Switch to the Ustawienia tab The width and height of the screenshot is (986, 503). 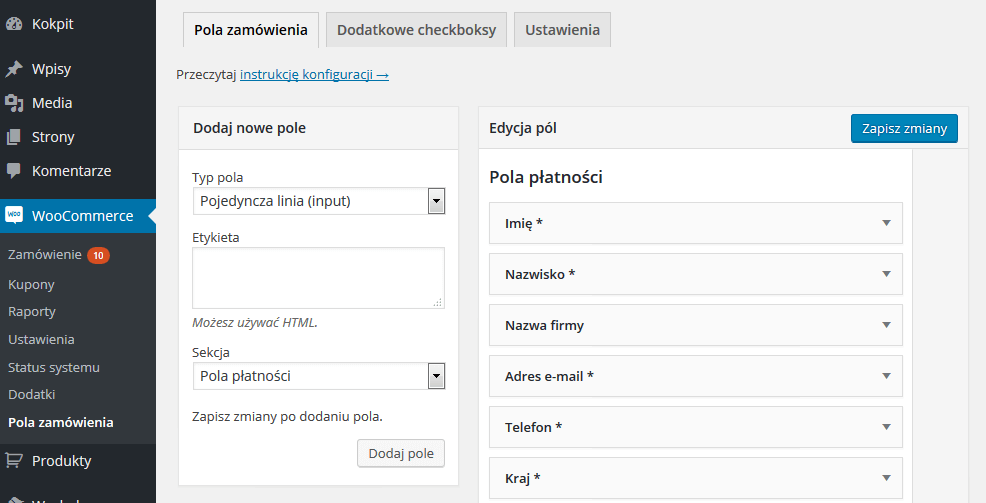pyautogui.click(x=562, y=30)
